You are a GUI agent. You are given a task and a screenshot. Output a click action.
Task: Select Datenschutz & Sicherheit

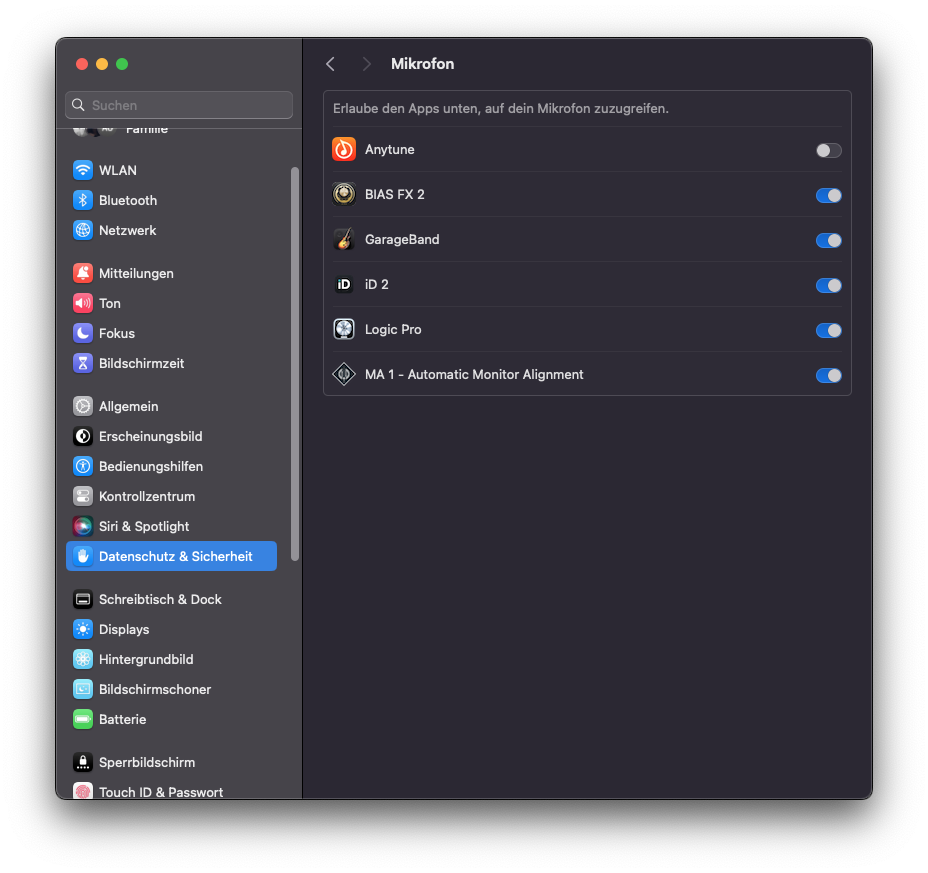pos(172,556)
